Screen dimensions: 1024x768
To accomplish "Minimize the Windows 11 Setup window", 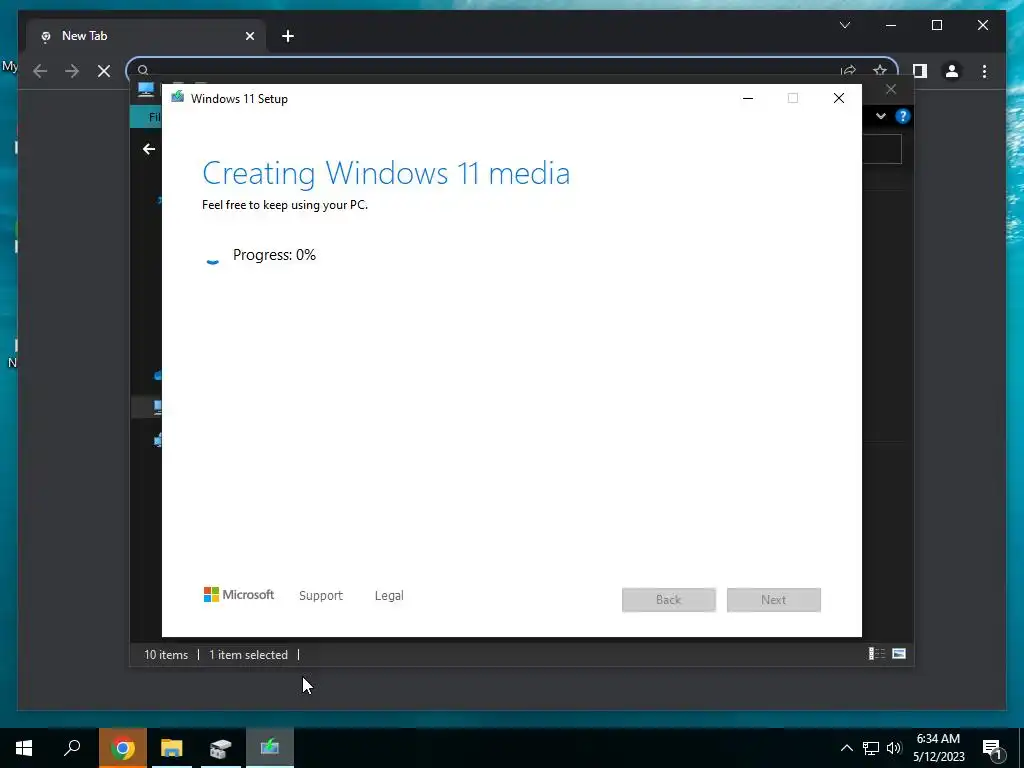I will coord(748,98).
